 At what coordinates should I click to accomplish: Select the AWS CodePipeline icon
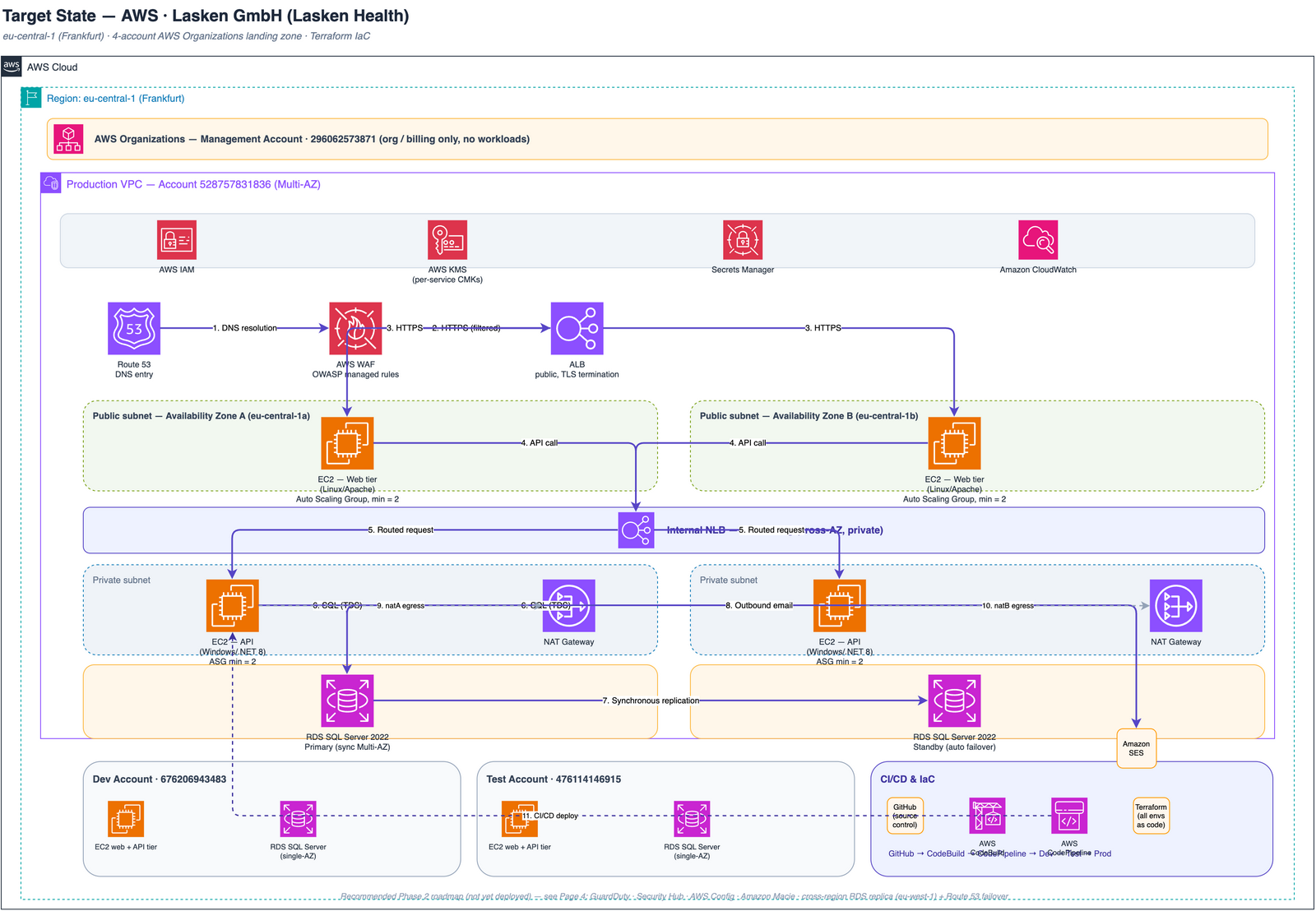coord(1069,816)
